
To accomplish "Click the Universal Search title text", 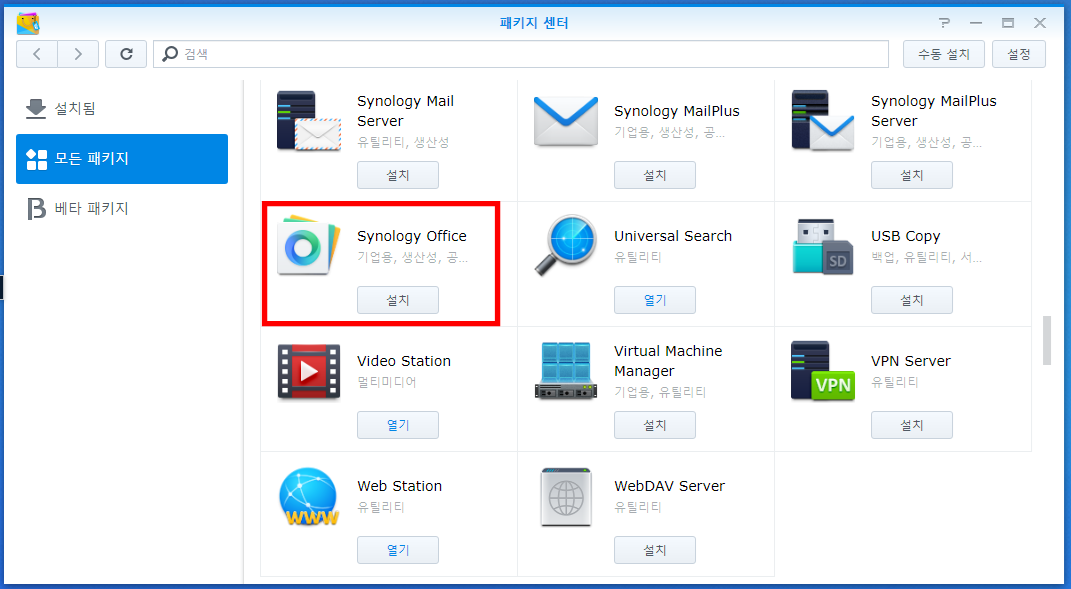I will [x=673, y=236].
